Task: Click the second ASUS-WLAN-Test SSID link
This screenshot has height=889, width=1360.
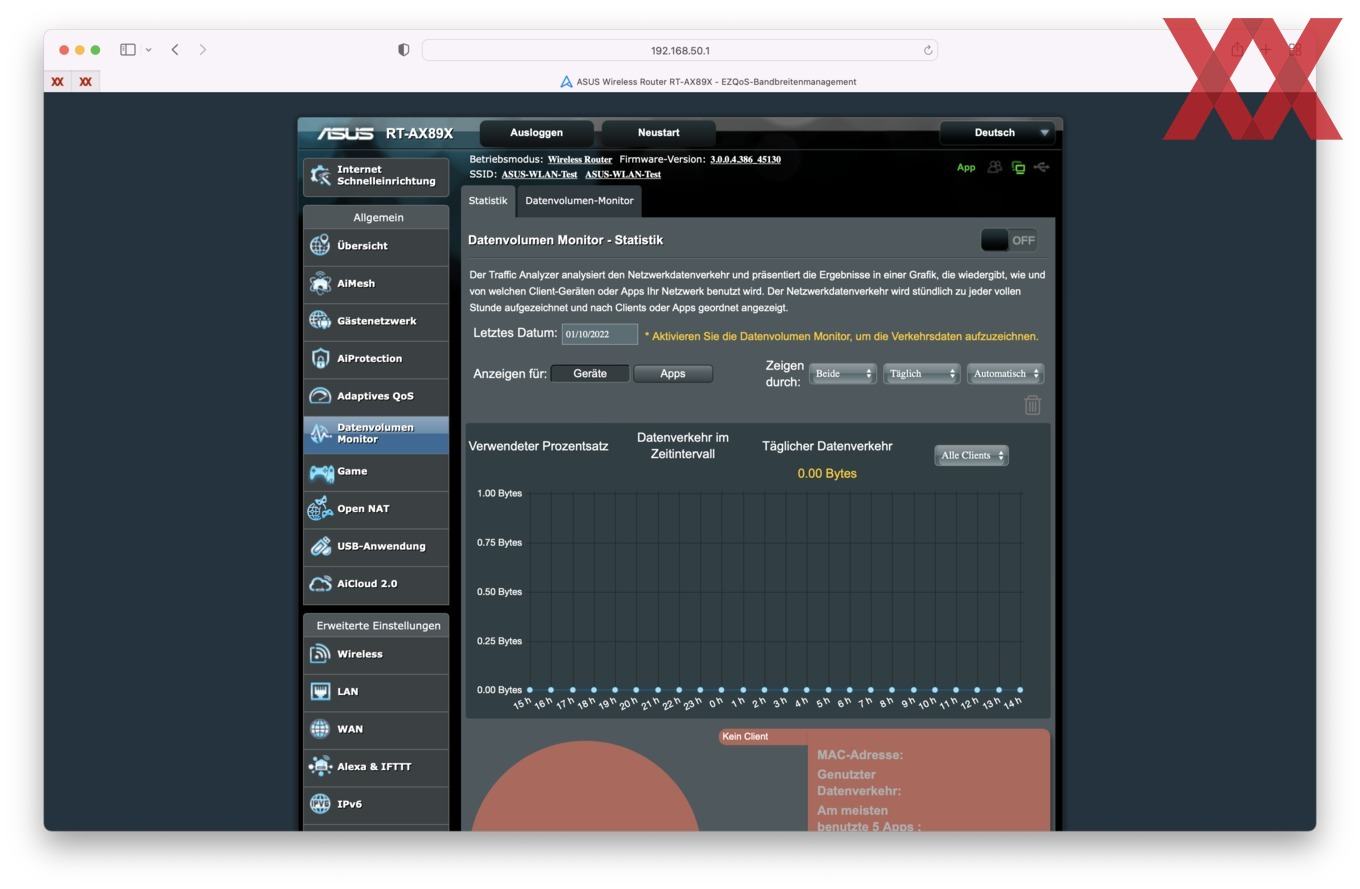Action: click(623, 174)
